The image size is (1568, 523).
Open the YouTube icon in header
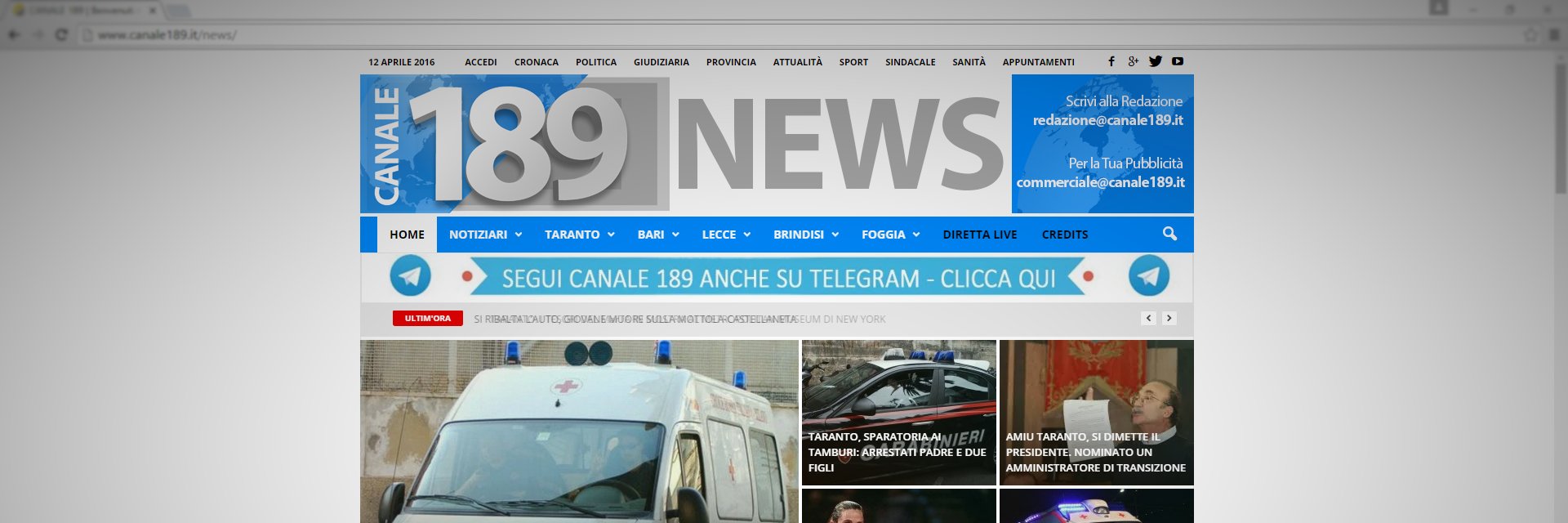[x=1177, y=61]
